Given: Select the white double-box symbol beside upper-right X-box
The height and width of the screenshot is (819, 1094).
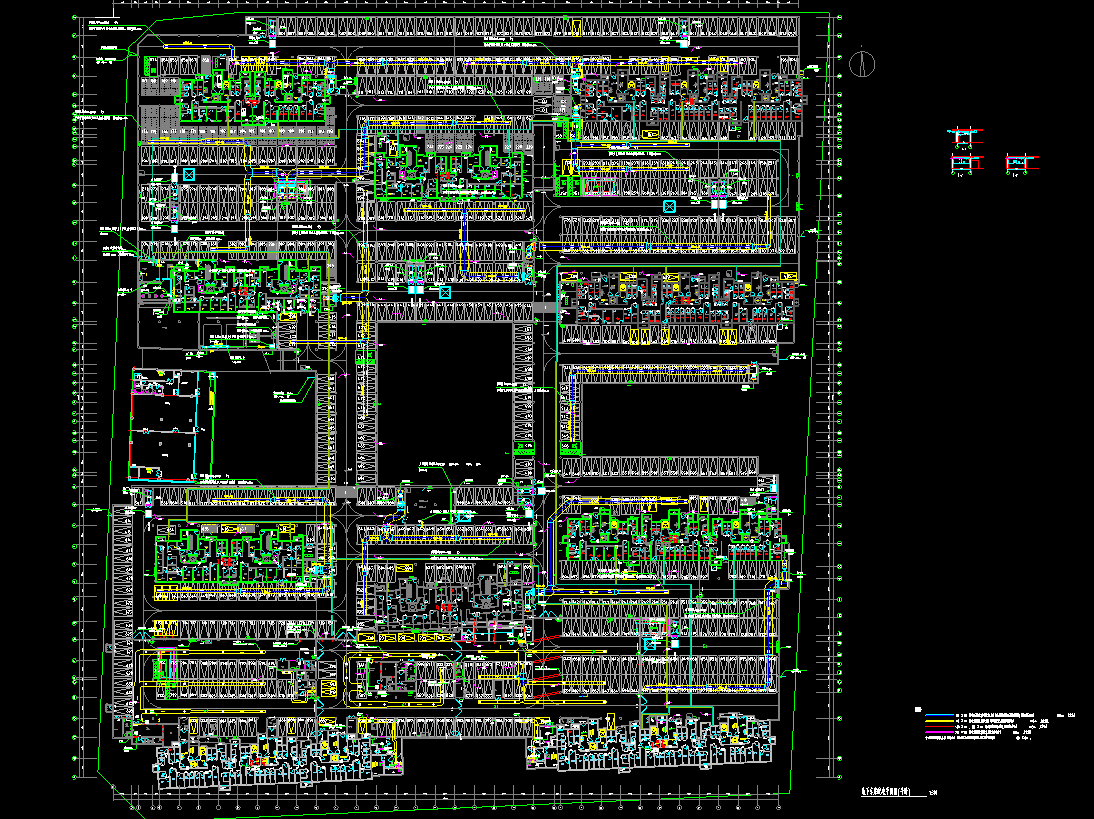Looking at the screenshot, I should [720, 205].
